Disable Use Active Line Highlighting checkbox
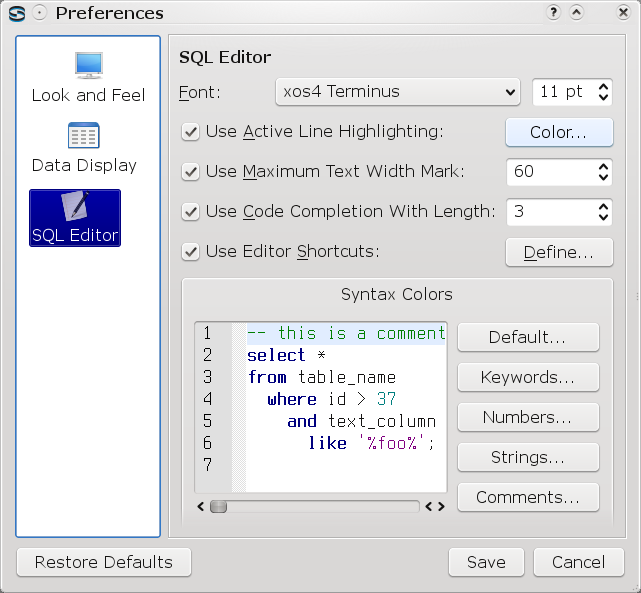This screenshot has height=593, width=641. 190,132
